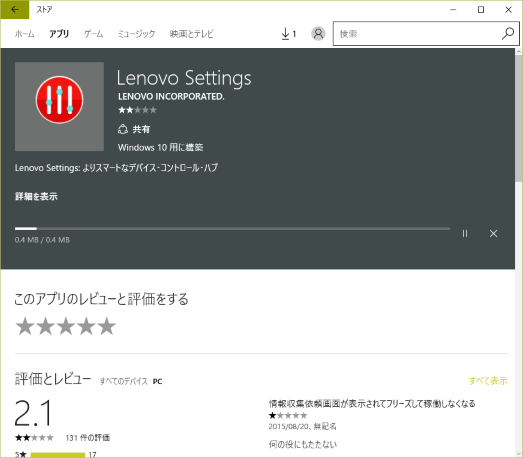Go to 映画とテレビ tab

[191, 34]
